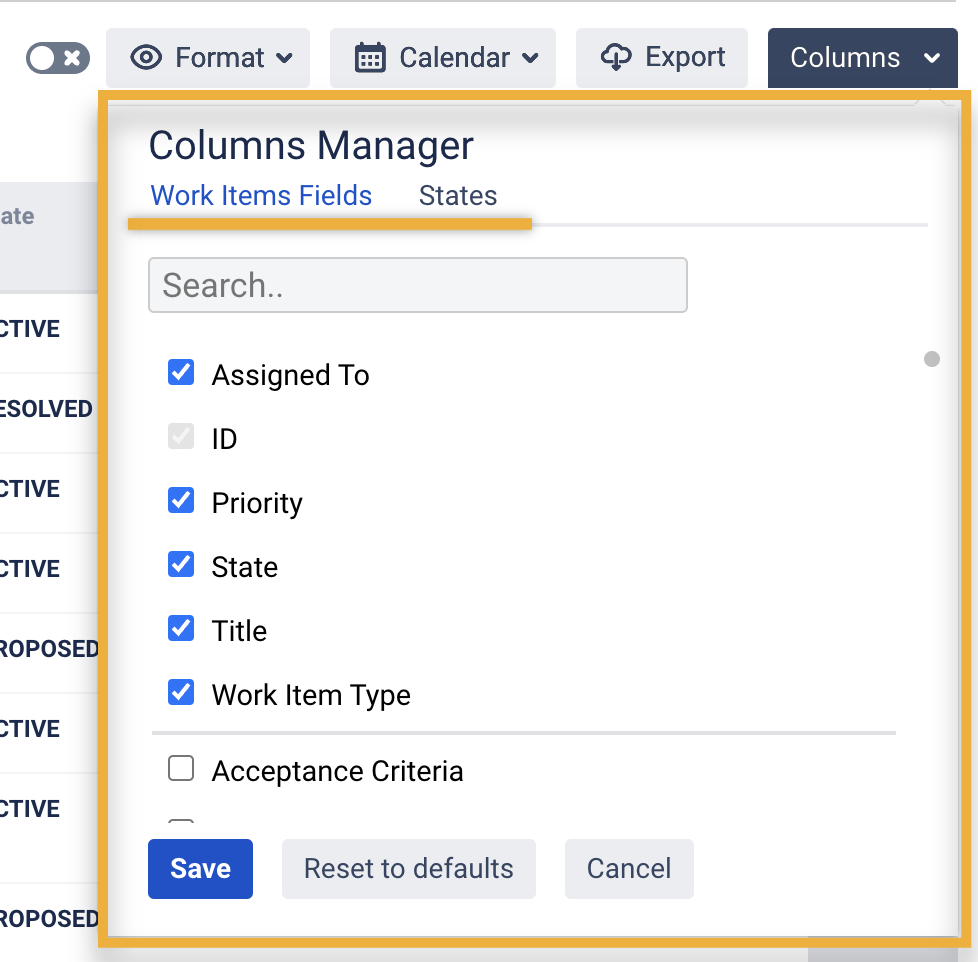Uncheck the State column checkbox
This screenshot has width=978, height=962.
pyautogui.click(x=181, y=565)
